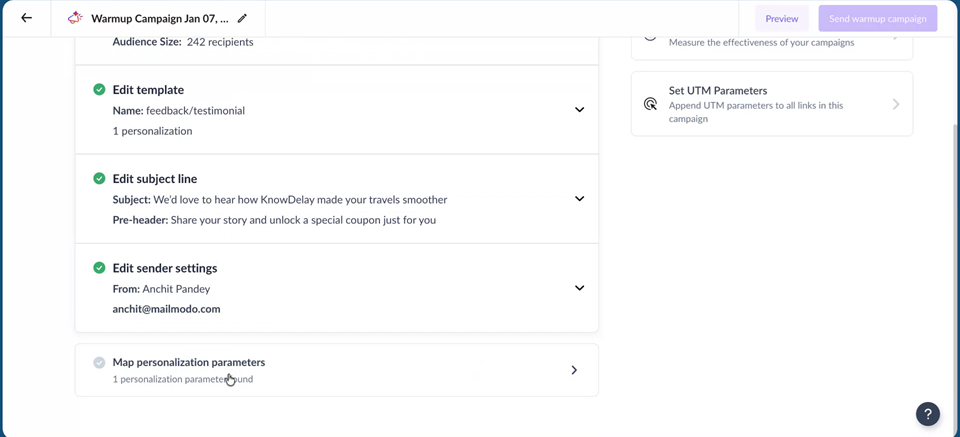
Task: Click the Edit subject line heading
Action: tap(155, 179)
